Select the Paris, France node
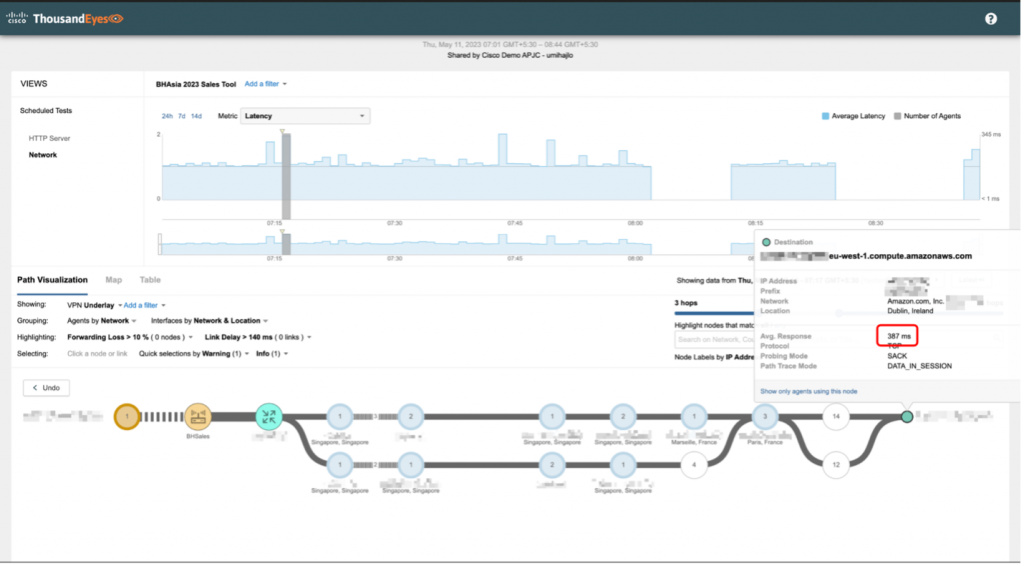1024x566 pixels. click(x=765, y=416)
